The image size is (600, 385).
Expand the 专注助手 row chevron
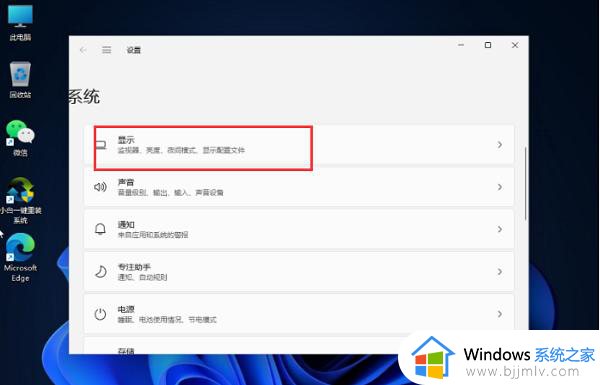[x=500, y=272]
